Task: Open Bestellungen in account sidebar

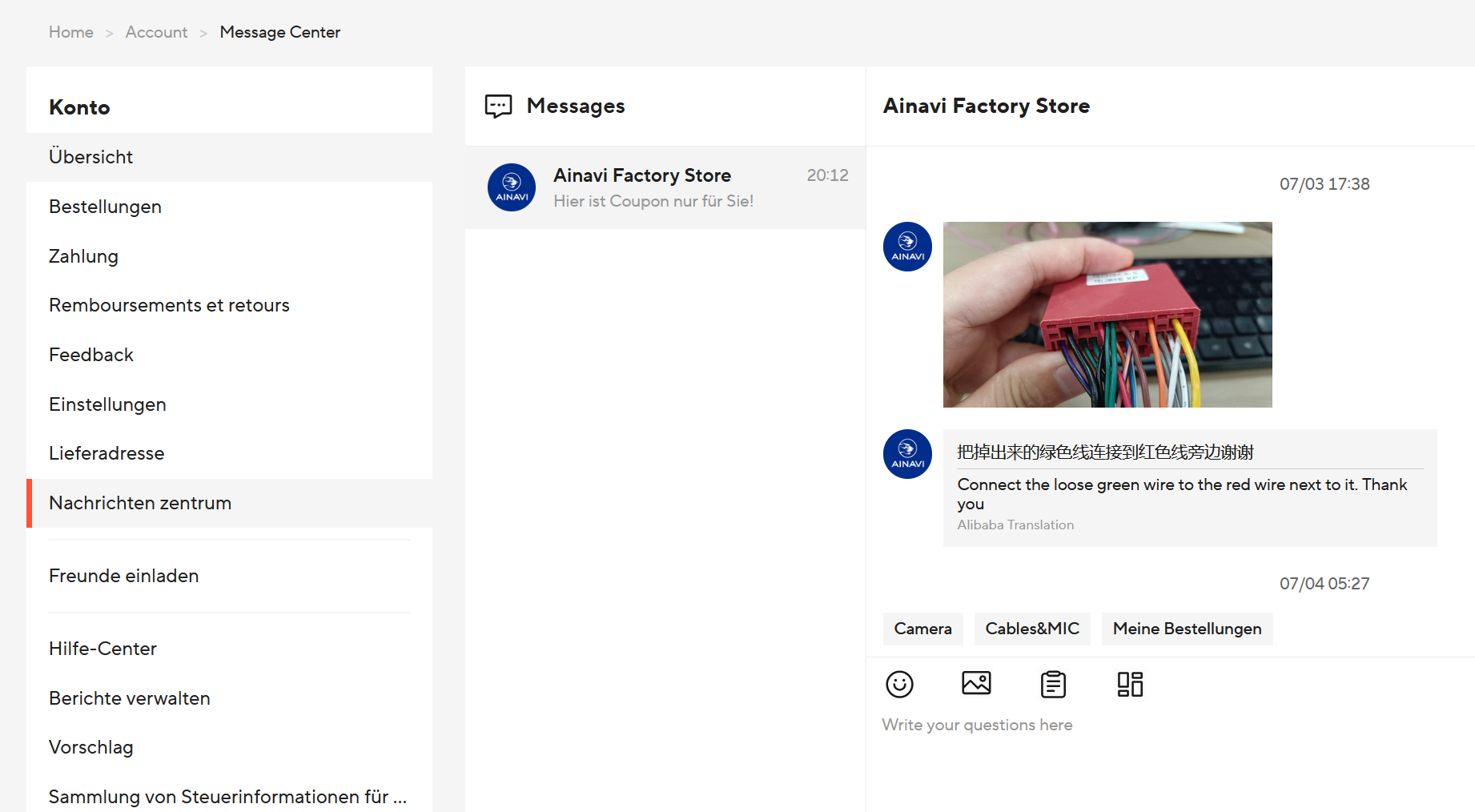Action: click(105, 207)
